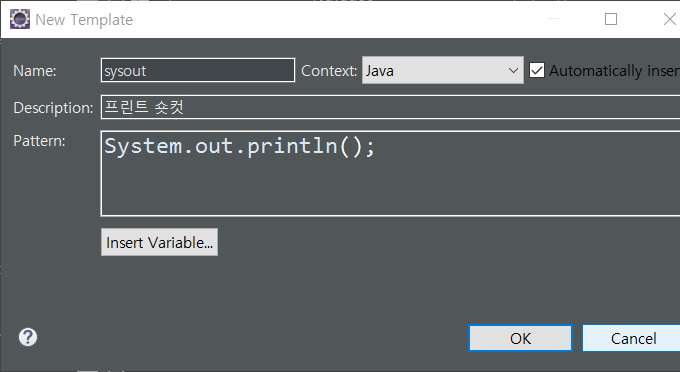
Task: Click the Pattern: label
Action: (x=39, y=141)
